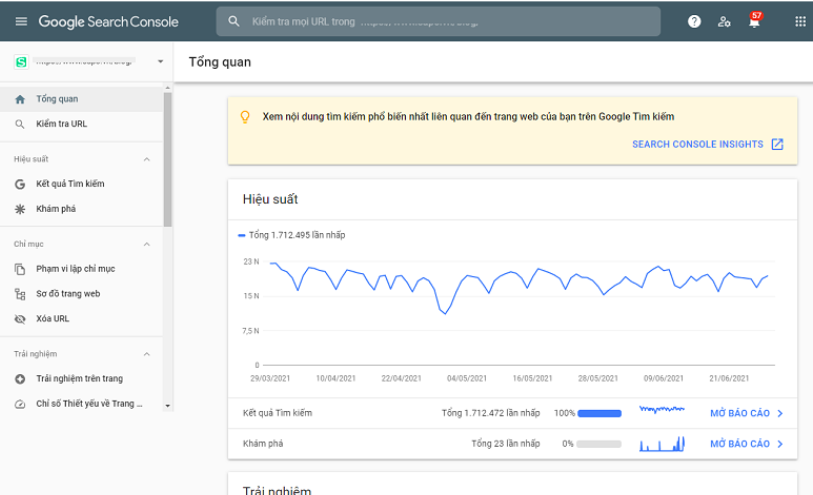Click the 21/06/2021 date axis label
Image resolution: width=813 pixels, height=495 pixels.
click(x=729, y=378)
